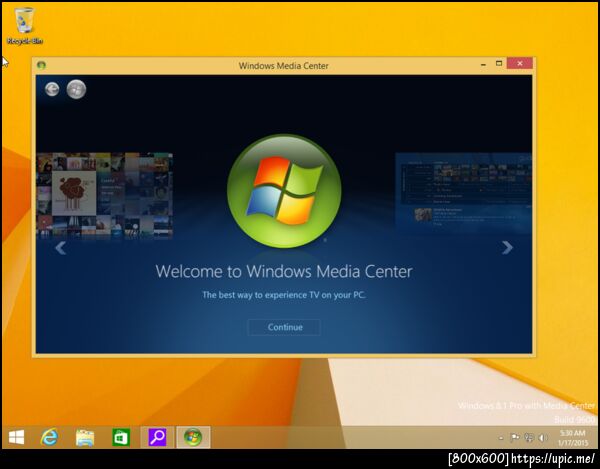Launch Internet Explorer from taskbar
Image resolution: width=600 pixels, height=469 pixels.
(49, 437)
